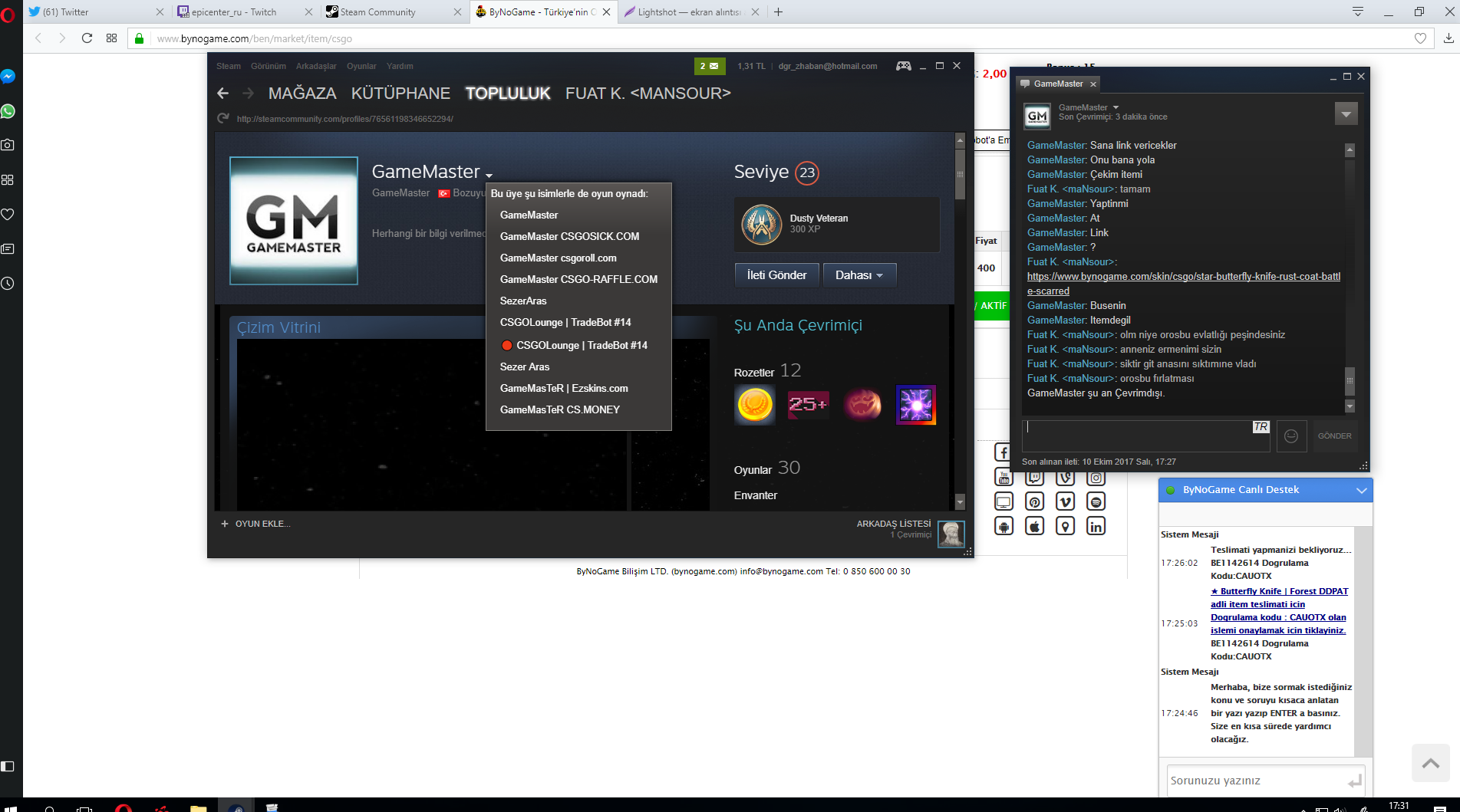The image size is (1460, 812).
Task: Open the Spotify social icon
Action: 1096,502
